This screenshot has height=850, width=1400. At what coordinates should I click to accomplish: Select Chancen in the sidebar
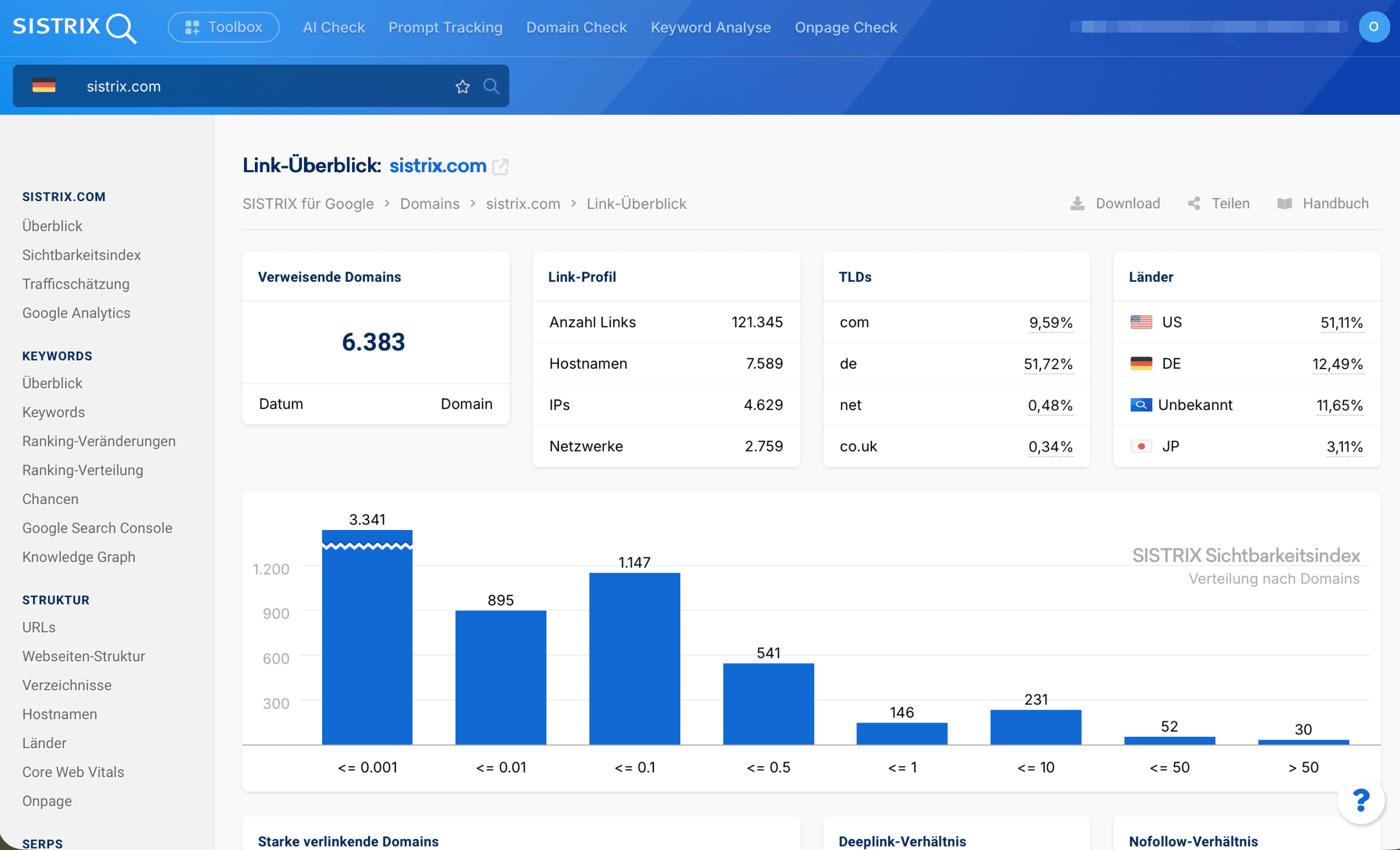point(50,499)
